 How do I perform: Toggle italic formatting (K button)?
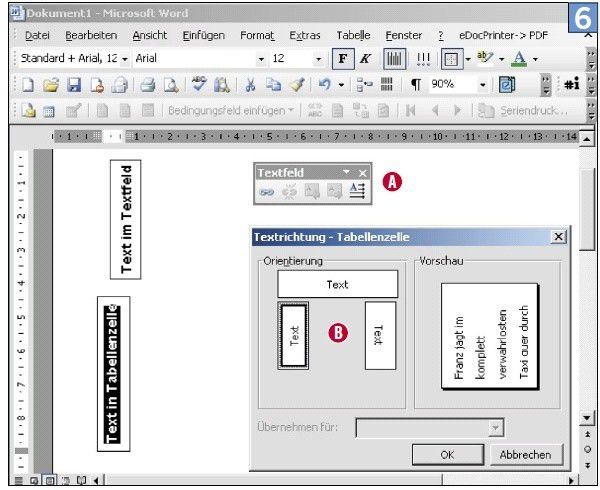coord(365,59)
